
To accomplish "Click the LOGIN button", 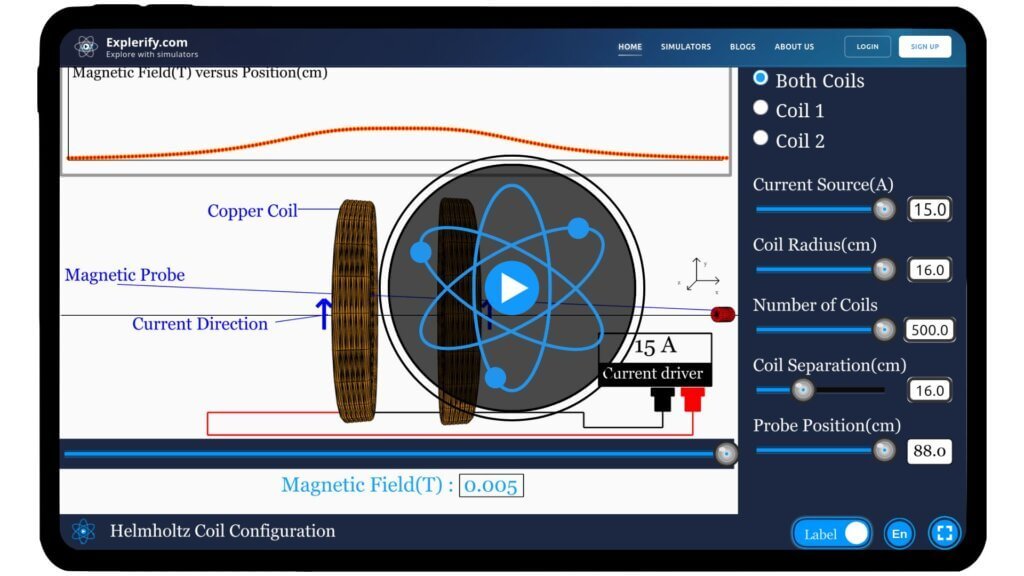I will click(x=866, y=46).
